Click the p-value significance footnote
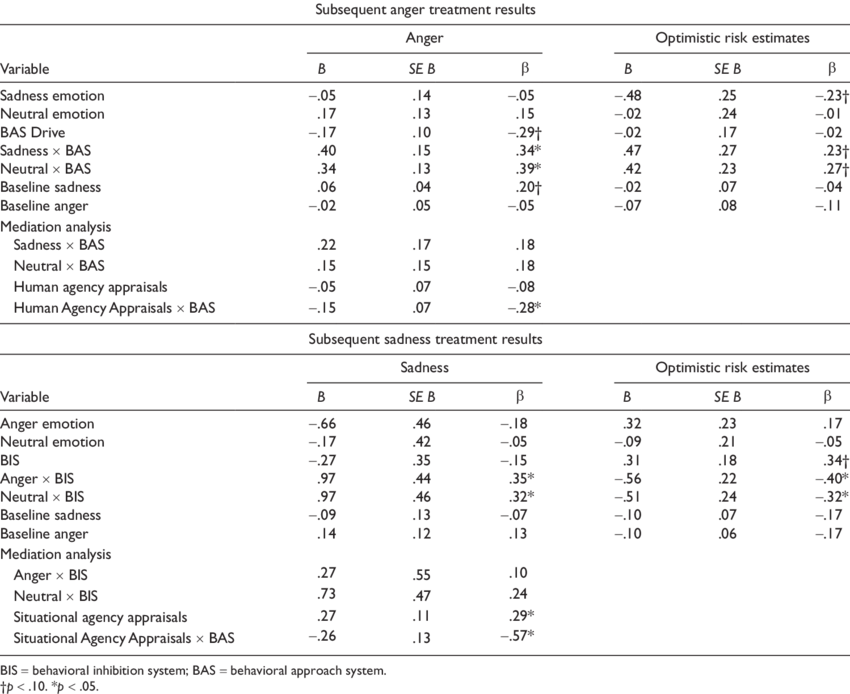This screenshot has height=694, width=850. click(50, 686)
